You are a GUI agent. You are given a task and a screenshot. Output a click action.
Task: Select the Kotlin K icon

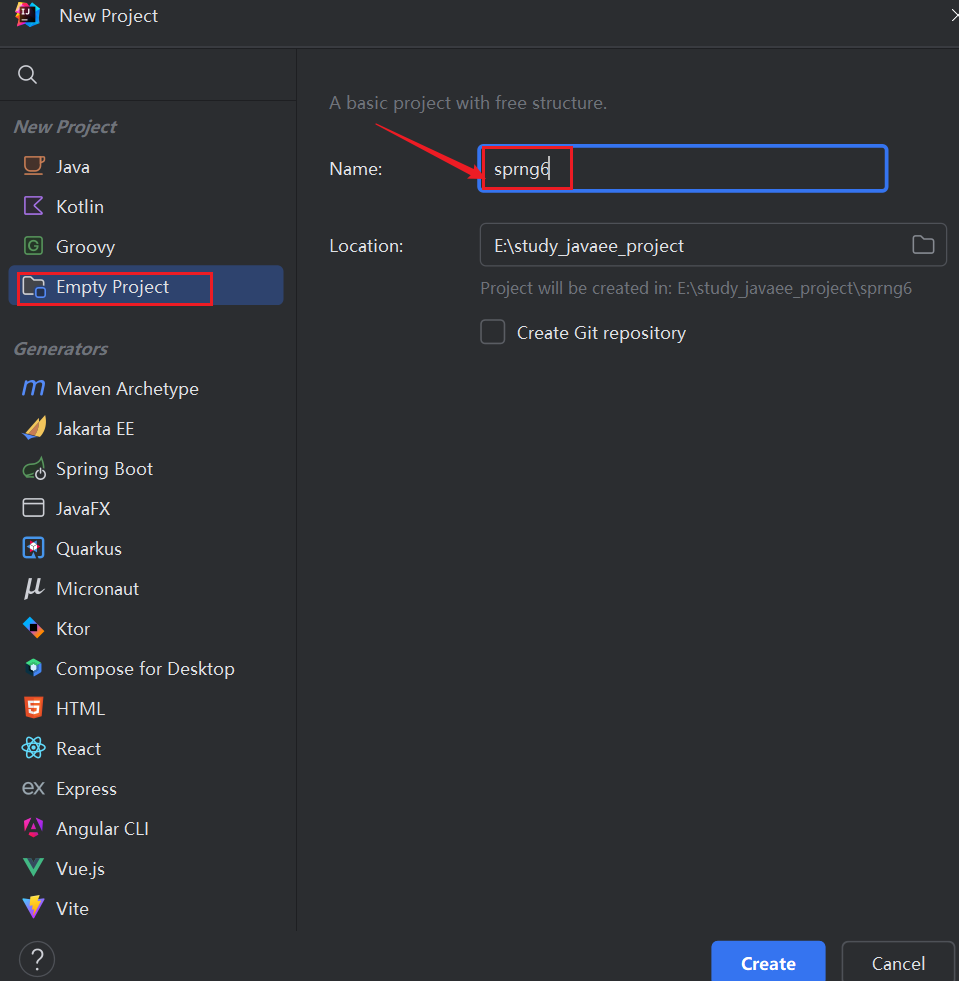coord(34,206)
